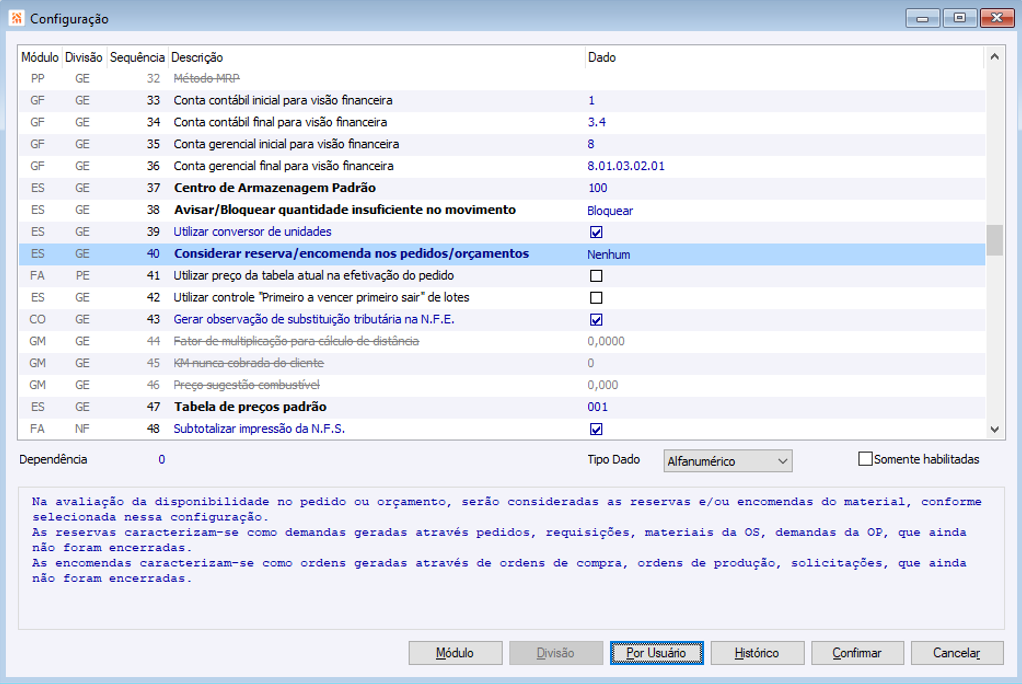Click Confirmar to save configuration
Viewport: 1022px width, 684px height.
tap(857, 653)
